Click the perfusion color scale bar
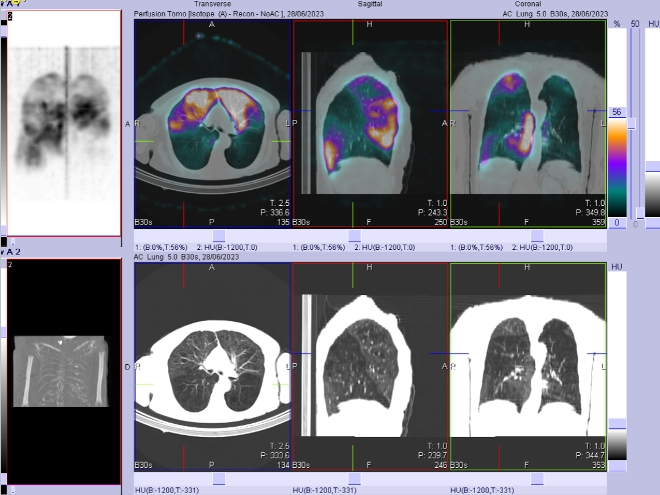Screen dimensions: 660x495 pos(618,165)
